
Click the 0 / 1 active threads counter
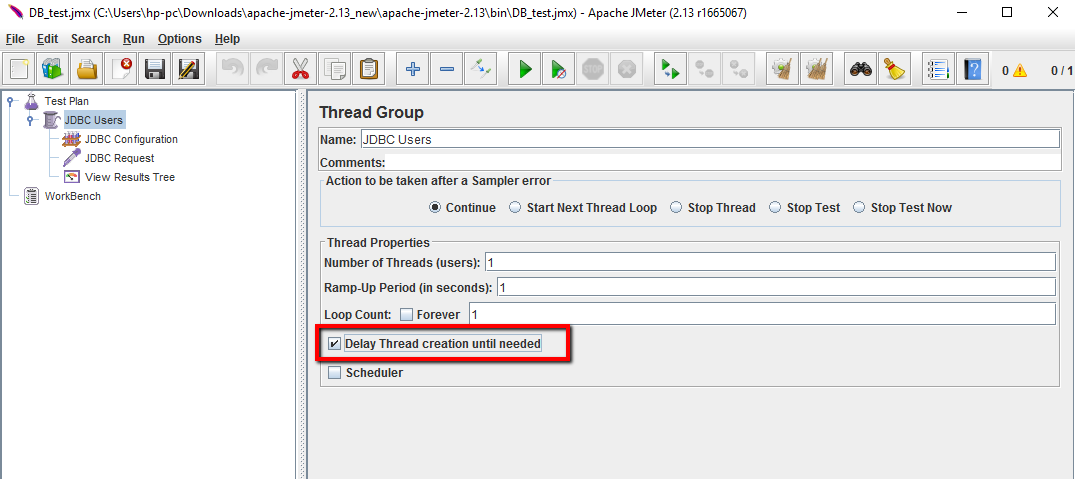click(1062, 70)
